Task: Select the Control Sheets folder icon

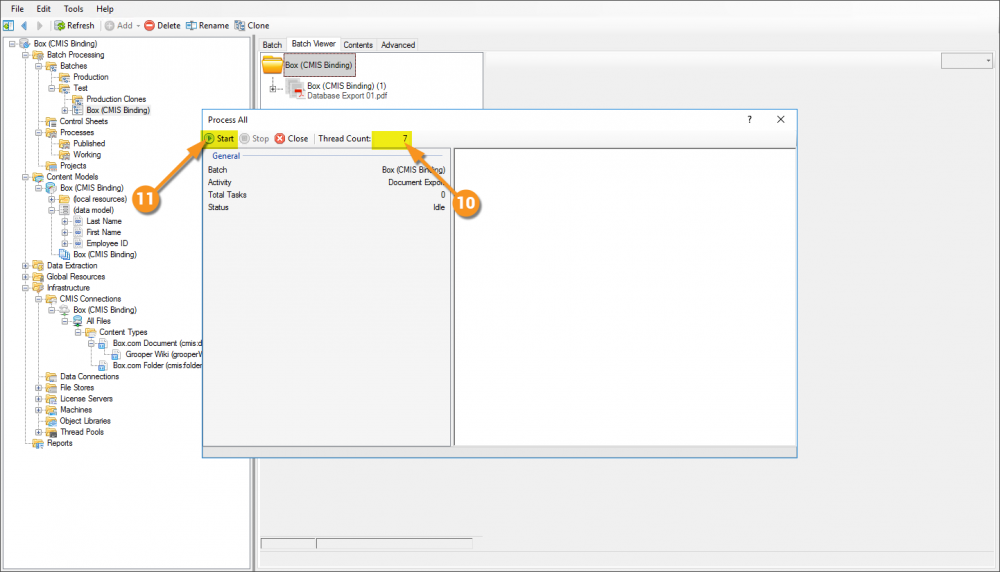Action: pyautogui.click(x=51, y=122)
